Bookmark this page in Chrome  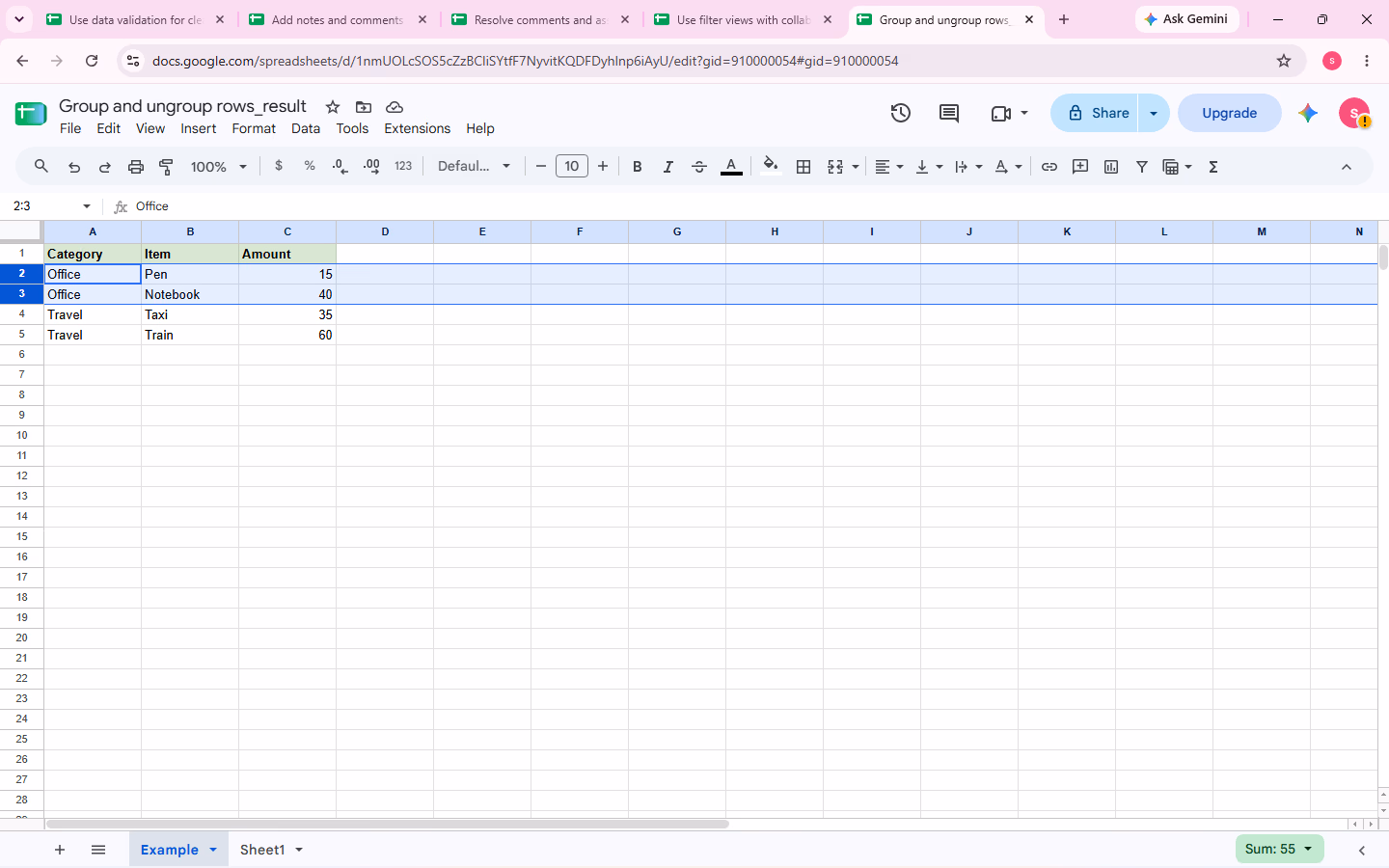click(1284, 61)
